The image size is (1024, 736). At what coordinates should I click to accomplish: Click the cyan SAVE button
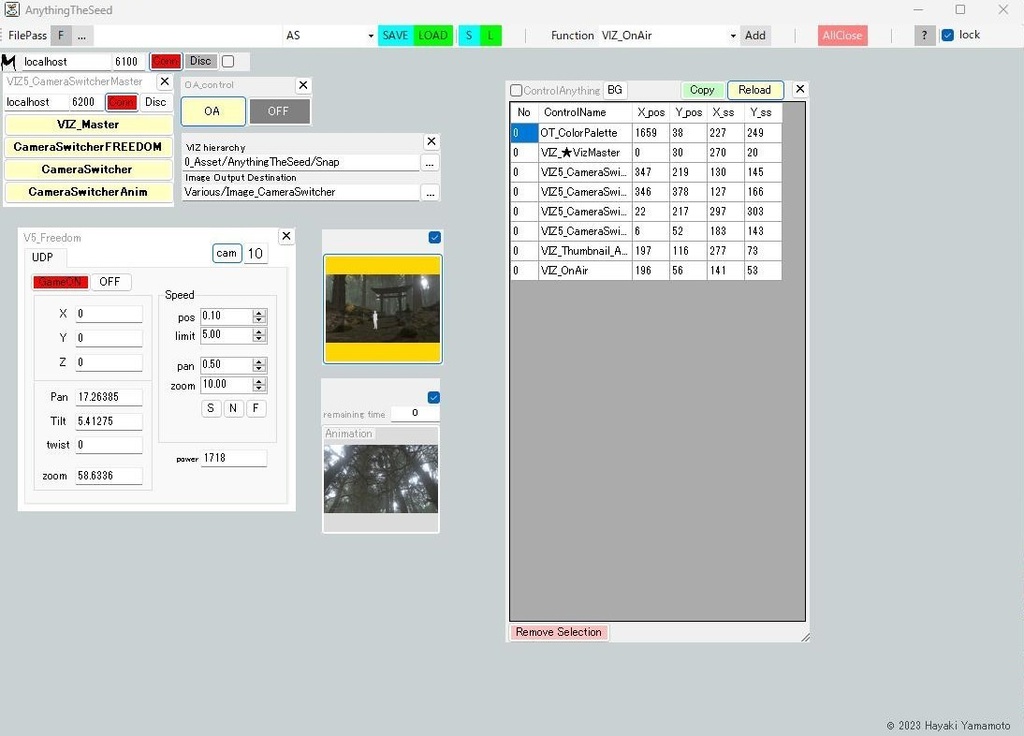[395, 35]
